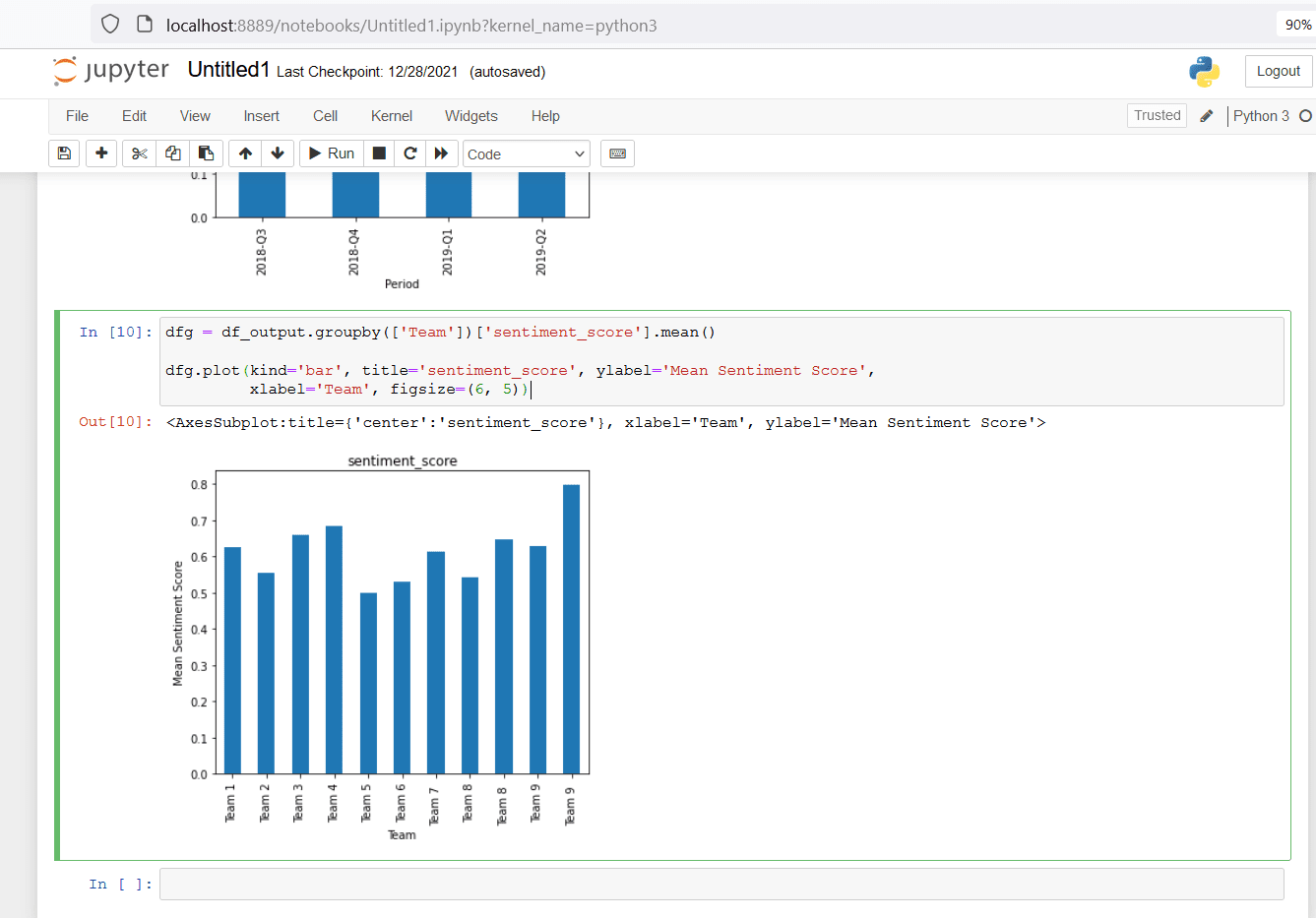The image size is (1316, 918).
Task: Open the cell type dropdown showing Code
Action: 526,153
